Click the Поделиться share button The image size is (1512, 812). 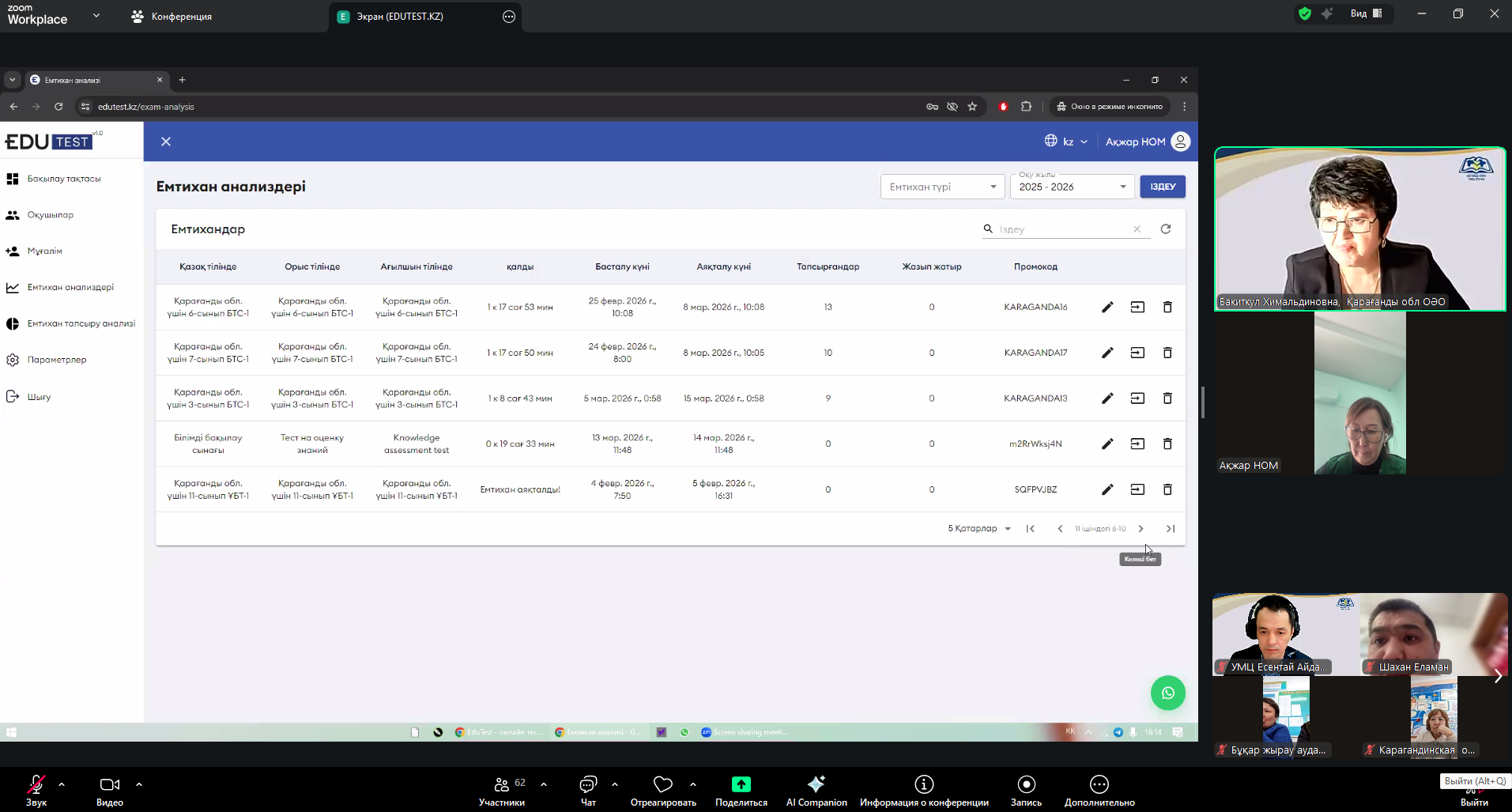(741, 790)
